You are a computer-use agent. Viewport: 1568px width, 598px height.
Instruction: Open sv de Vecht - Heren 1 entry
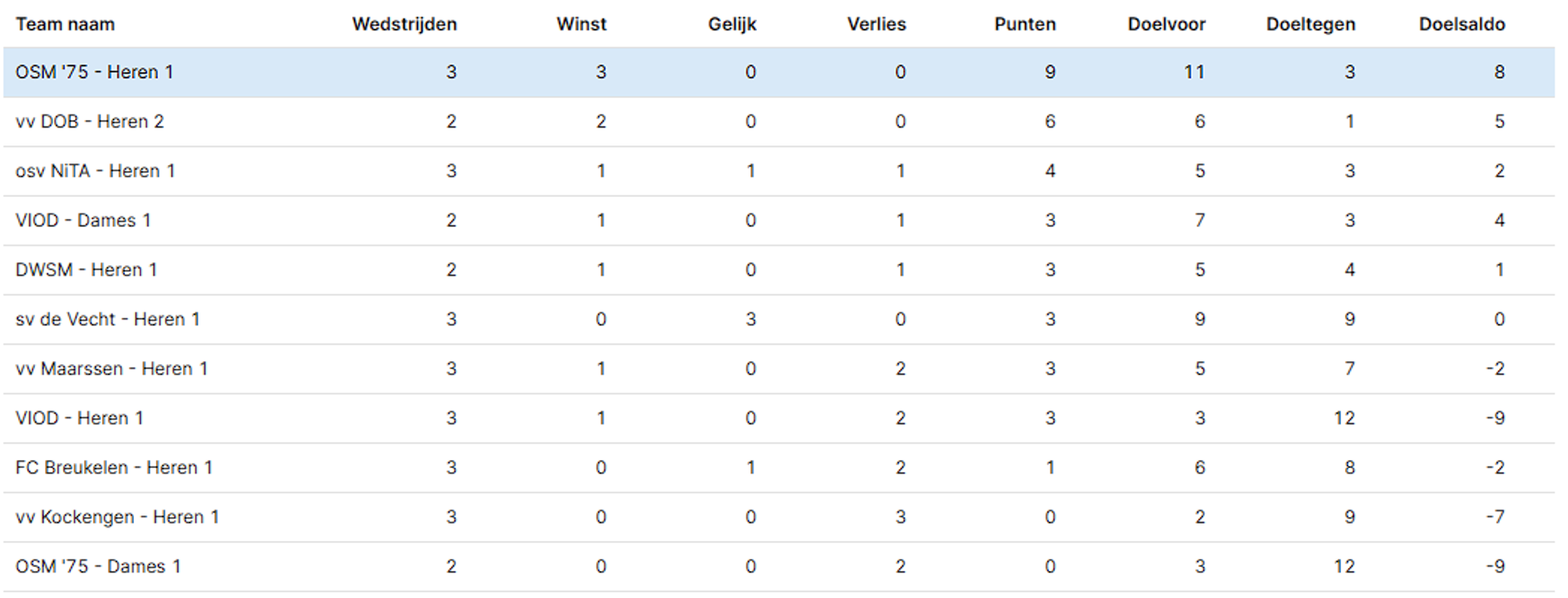(108, 319)
